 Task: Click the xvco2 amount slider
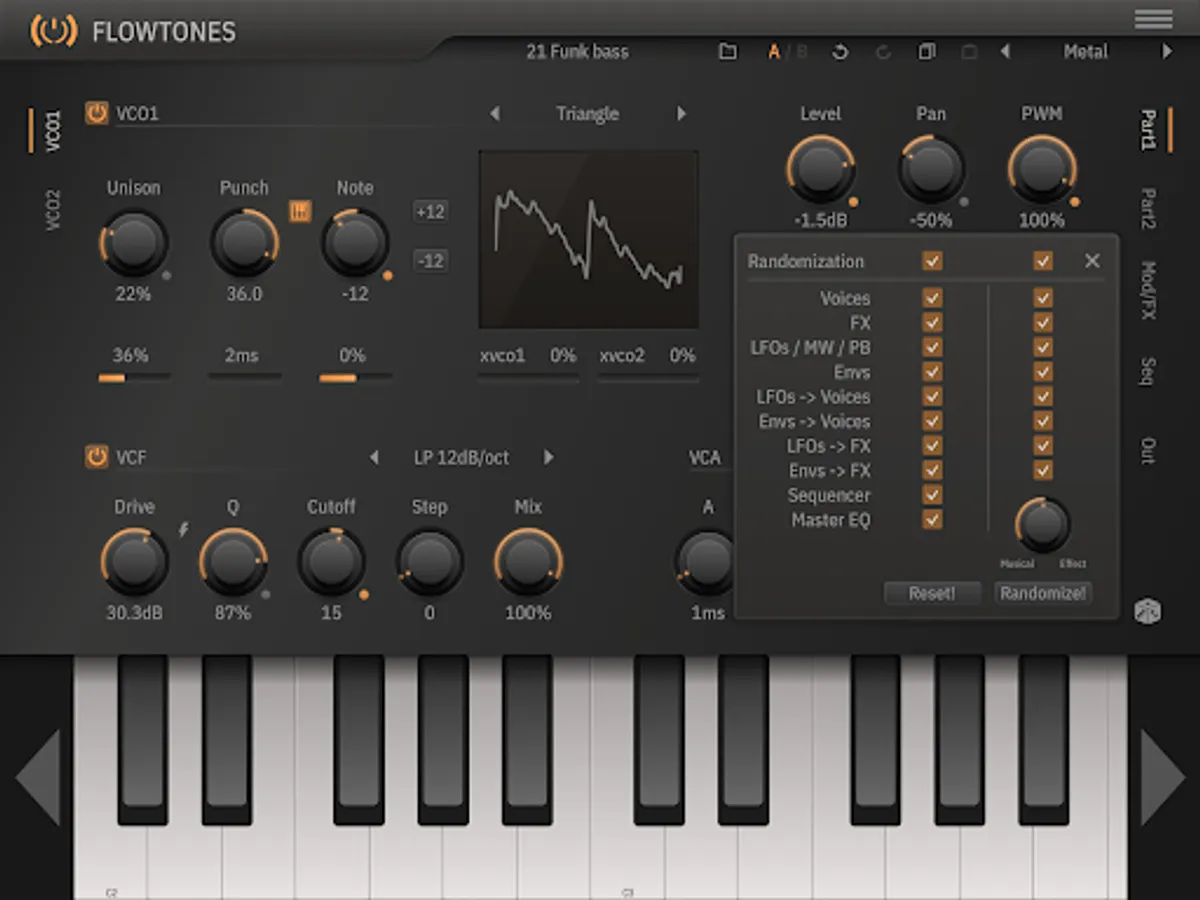click(648, 378)
